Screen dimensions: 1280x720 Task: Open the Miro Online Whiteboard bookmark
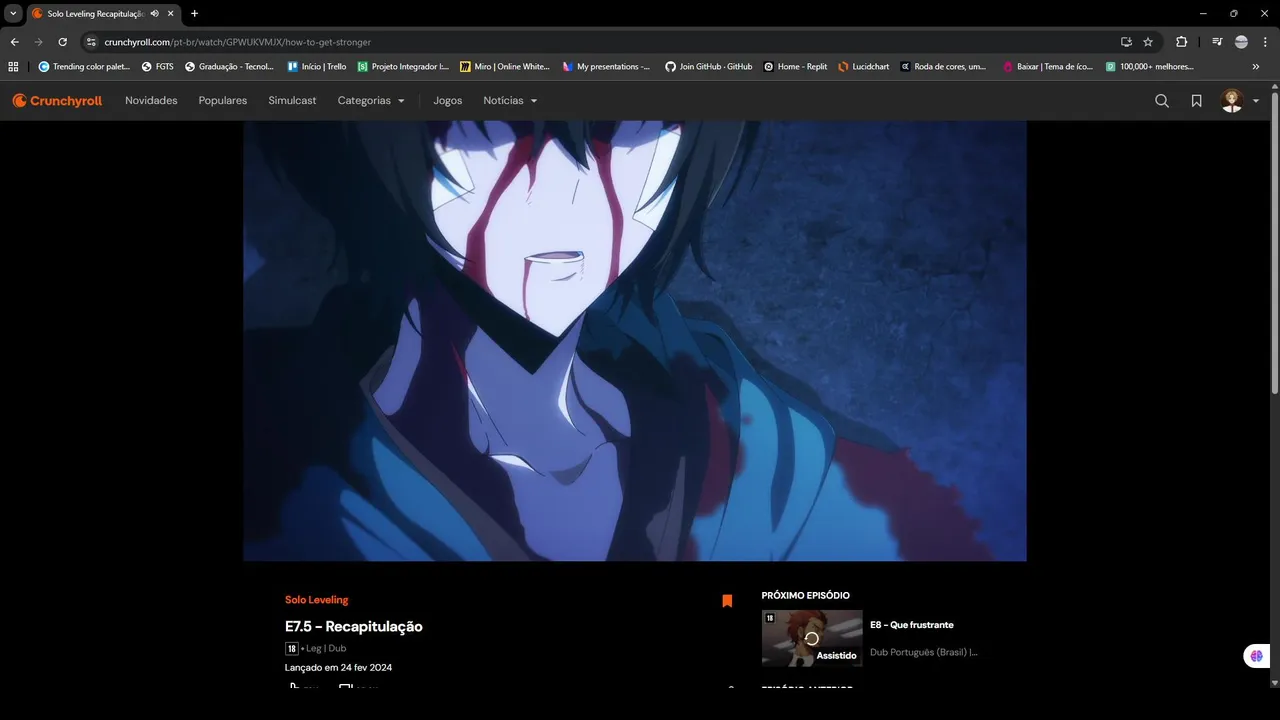(505, 67)
